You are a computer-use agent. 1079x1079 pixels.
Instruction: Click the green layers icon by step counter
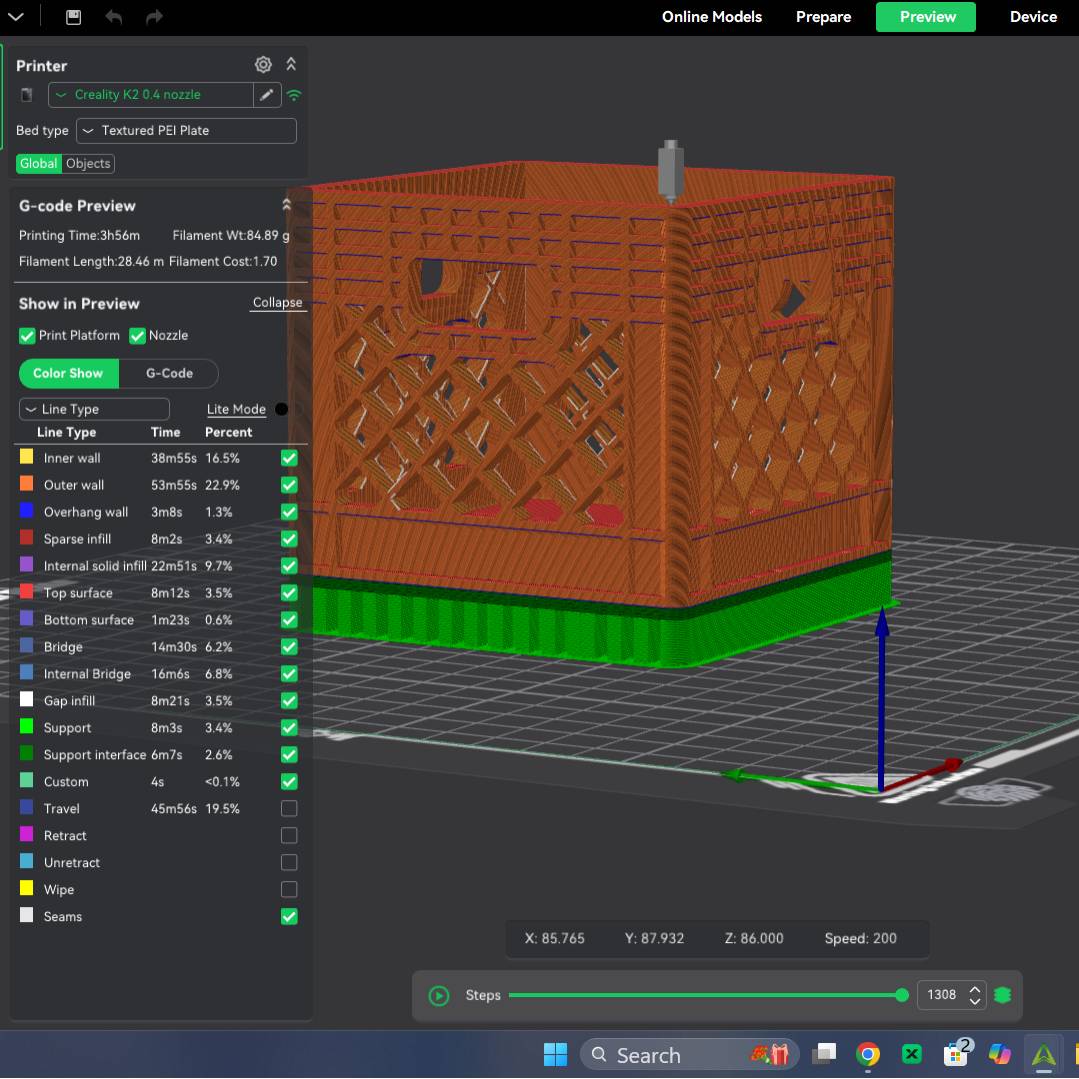coord(1003,995)
